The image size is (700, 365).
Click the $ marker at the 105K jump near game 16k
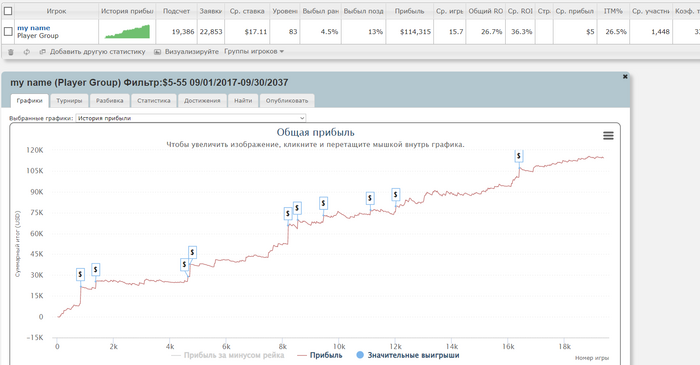coord(518,156)
